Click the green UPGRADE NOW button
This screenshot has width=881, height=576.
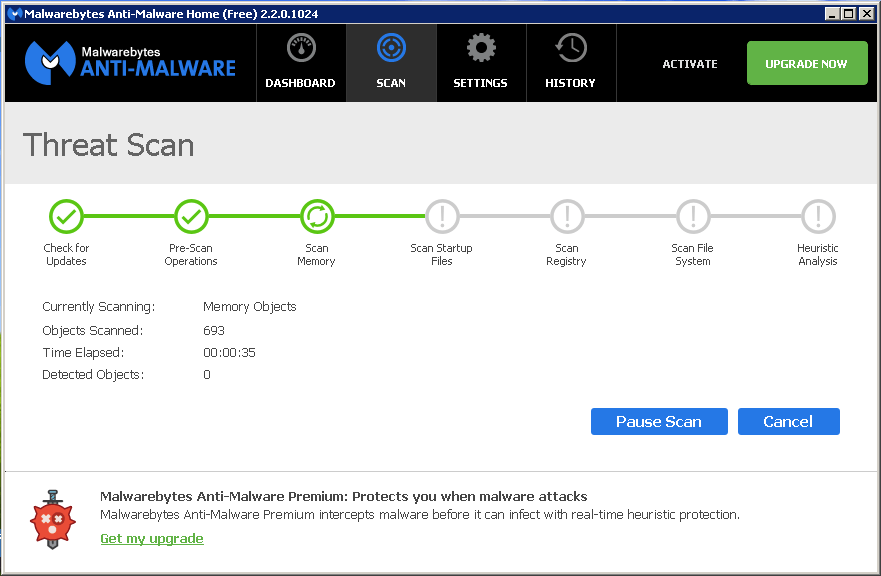tap(807, 63)
